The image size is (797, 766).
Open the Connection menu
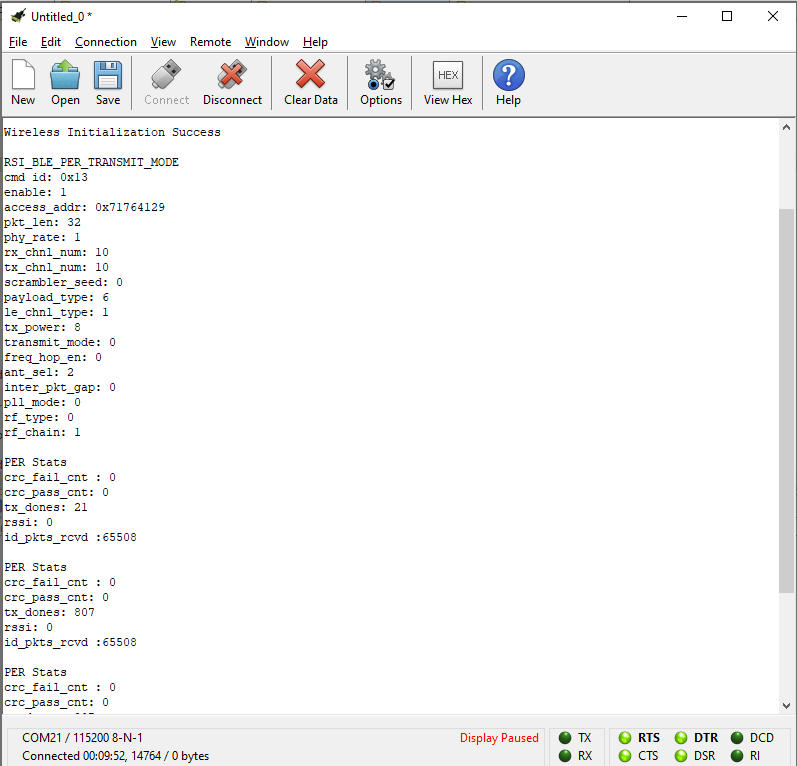point(105,42)
